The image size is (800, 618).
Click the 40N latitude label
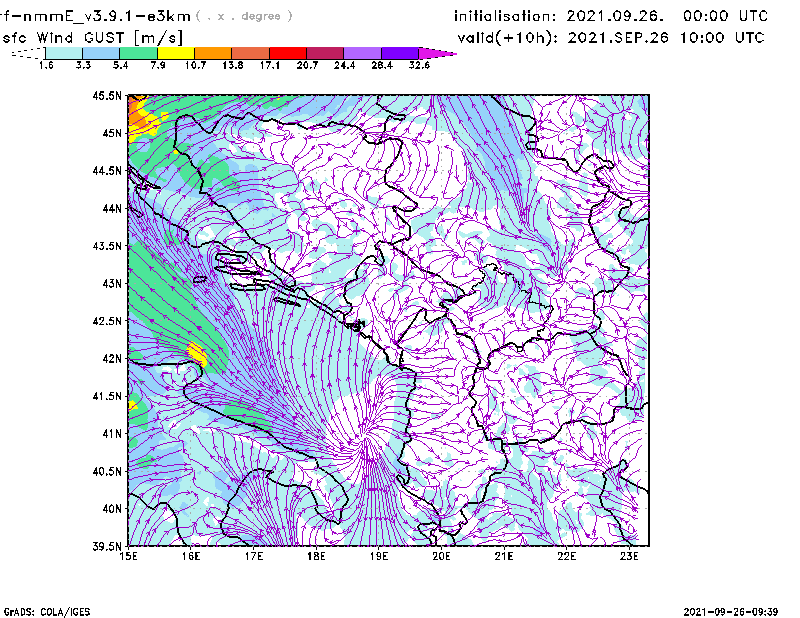(112, 509)
